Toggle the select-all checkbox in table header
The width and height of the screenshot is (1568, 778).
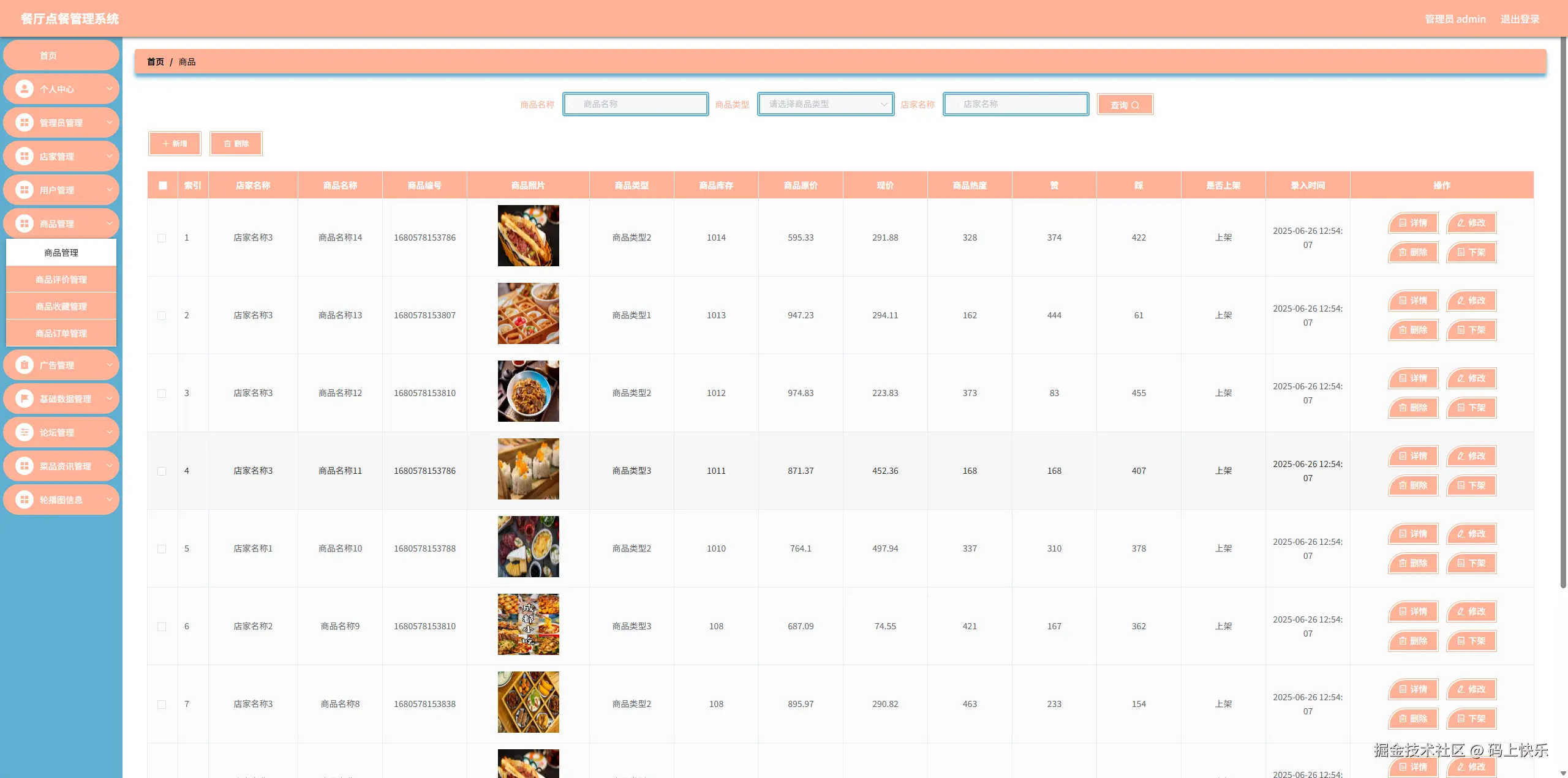coord(163,185)
